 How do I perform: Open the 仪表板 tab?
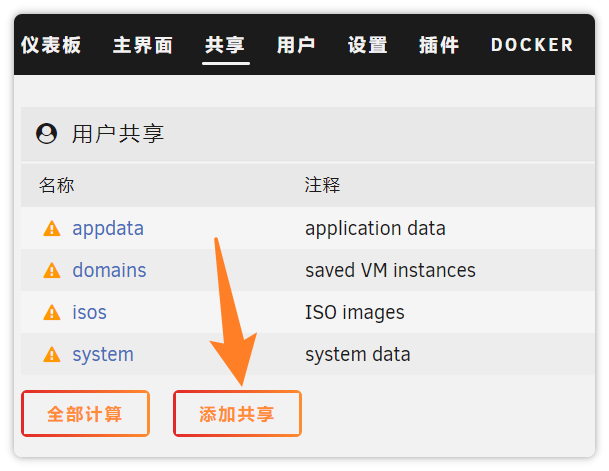(51, 45)
